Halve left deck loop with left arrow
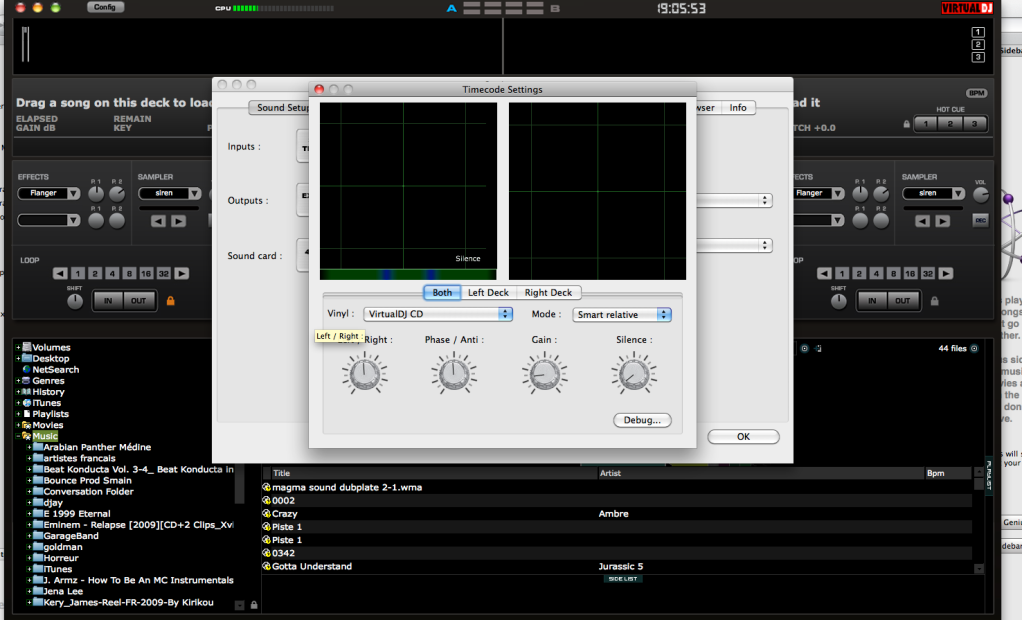Image resolution: width=1022 pixels, height=620 pixels. [60, 273]
